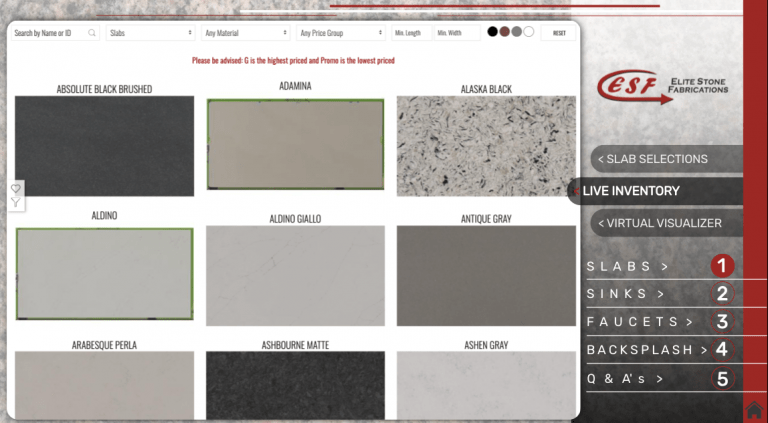The image size is (768, 423).
Task: Open the Q & A's menu item
Action: tap(625, 378)
